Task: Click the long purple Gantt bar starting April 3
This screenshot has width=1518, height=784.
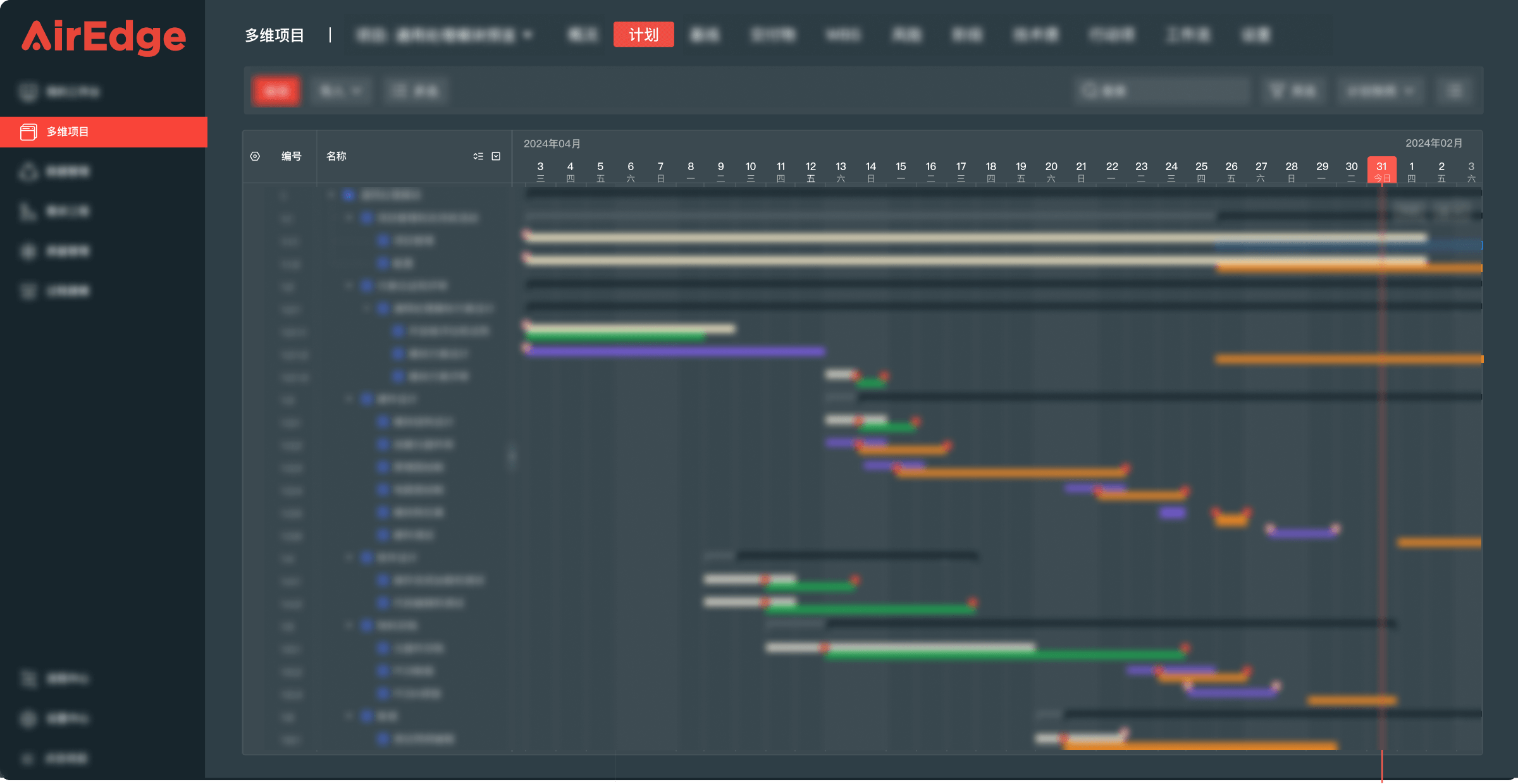Action: 674,351
